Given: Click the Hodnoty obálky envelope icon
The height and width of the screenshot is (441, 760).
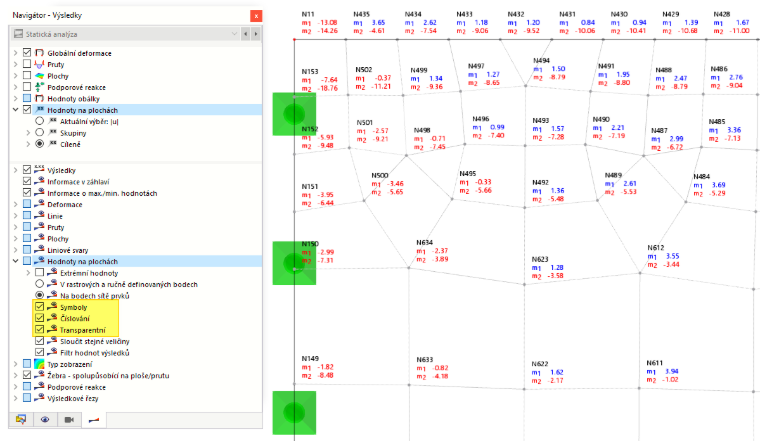Looking at the screenshot, I should [x=39, y=98].
